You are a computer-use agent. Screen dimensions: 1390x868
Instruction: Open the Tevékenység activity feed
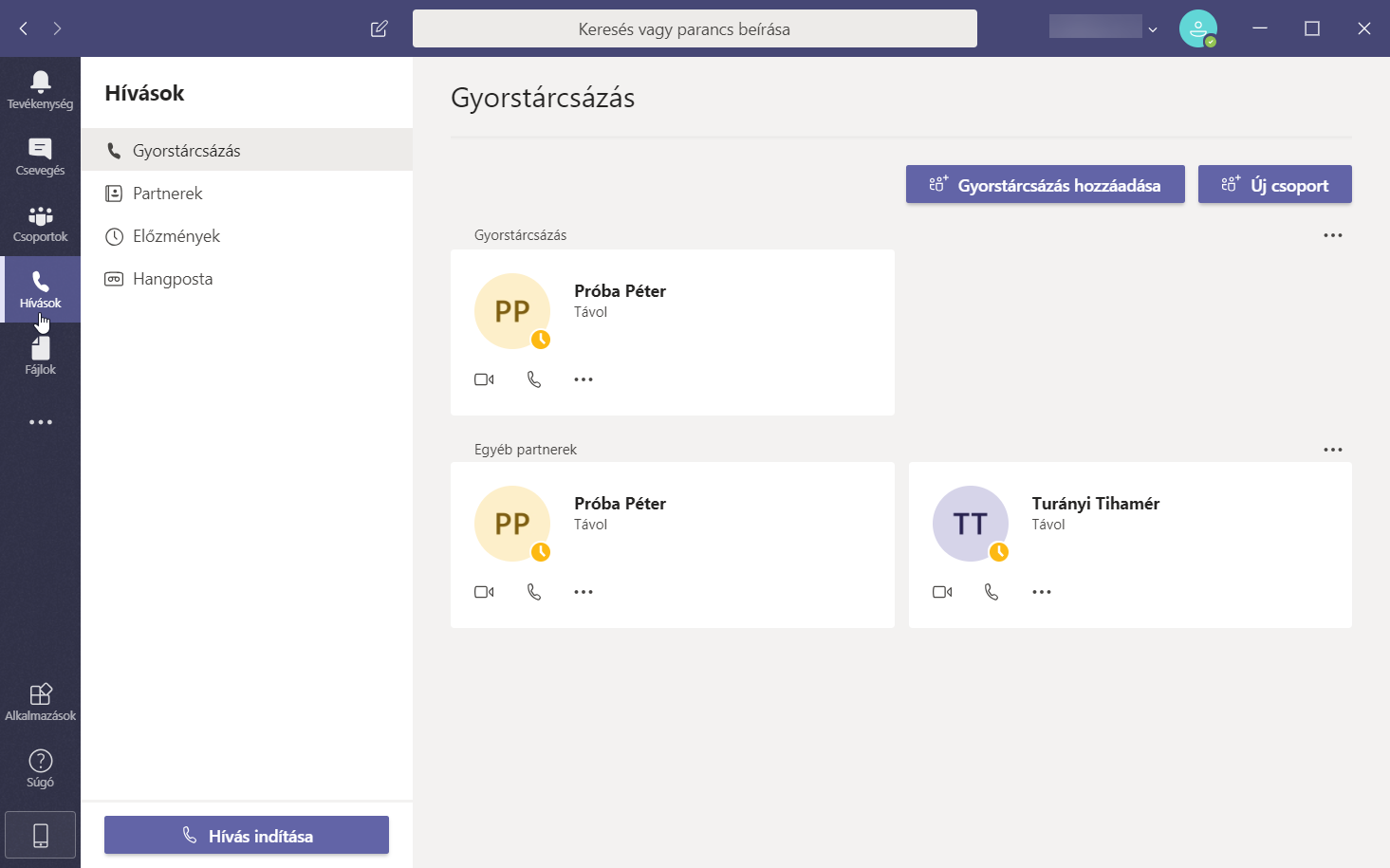pos(40,90)
